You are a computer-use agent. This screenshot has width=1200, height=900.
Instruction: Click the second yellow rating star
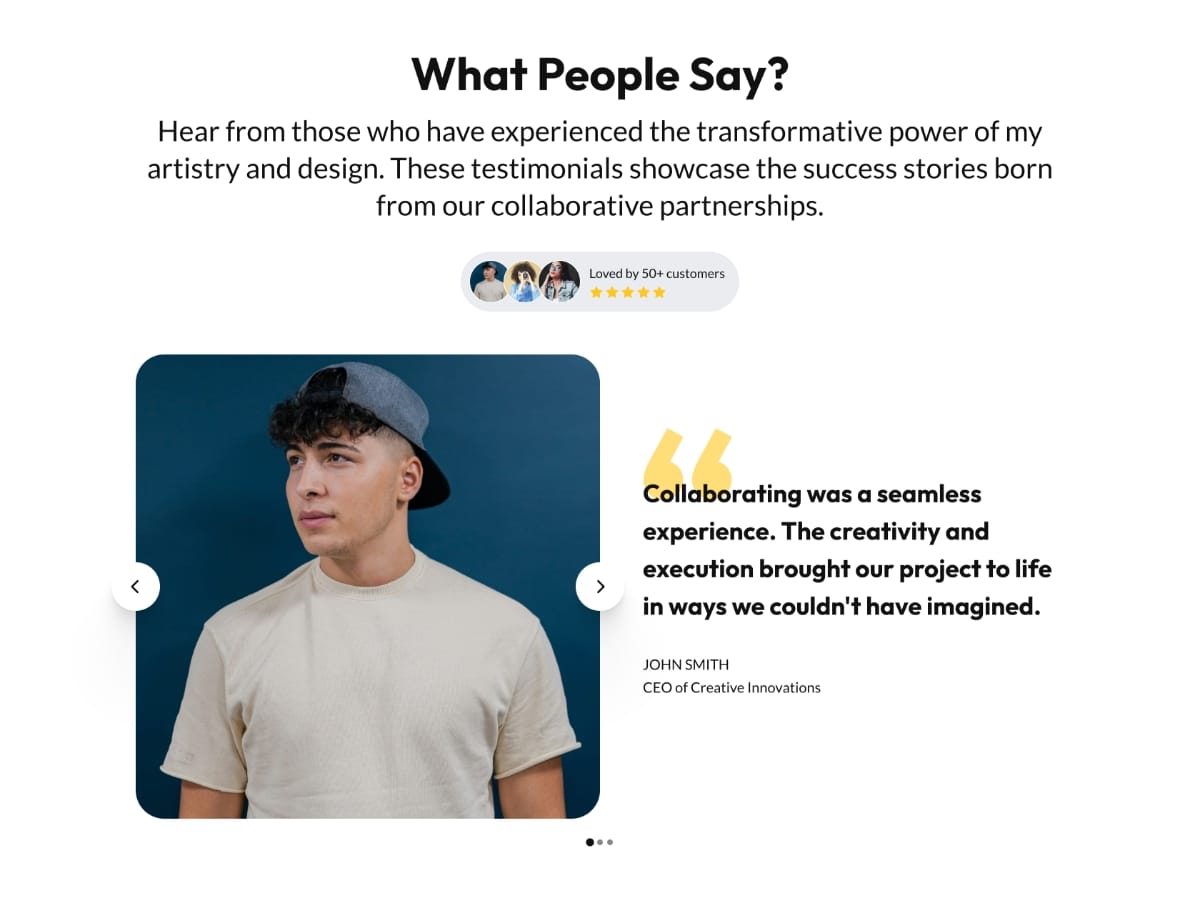(x=612, y=293)
